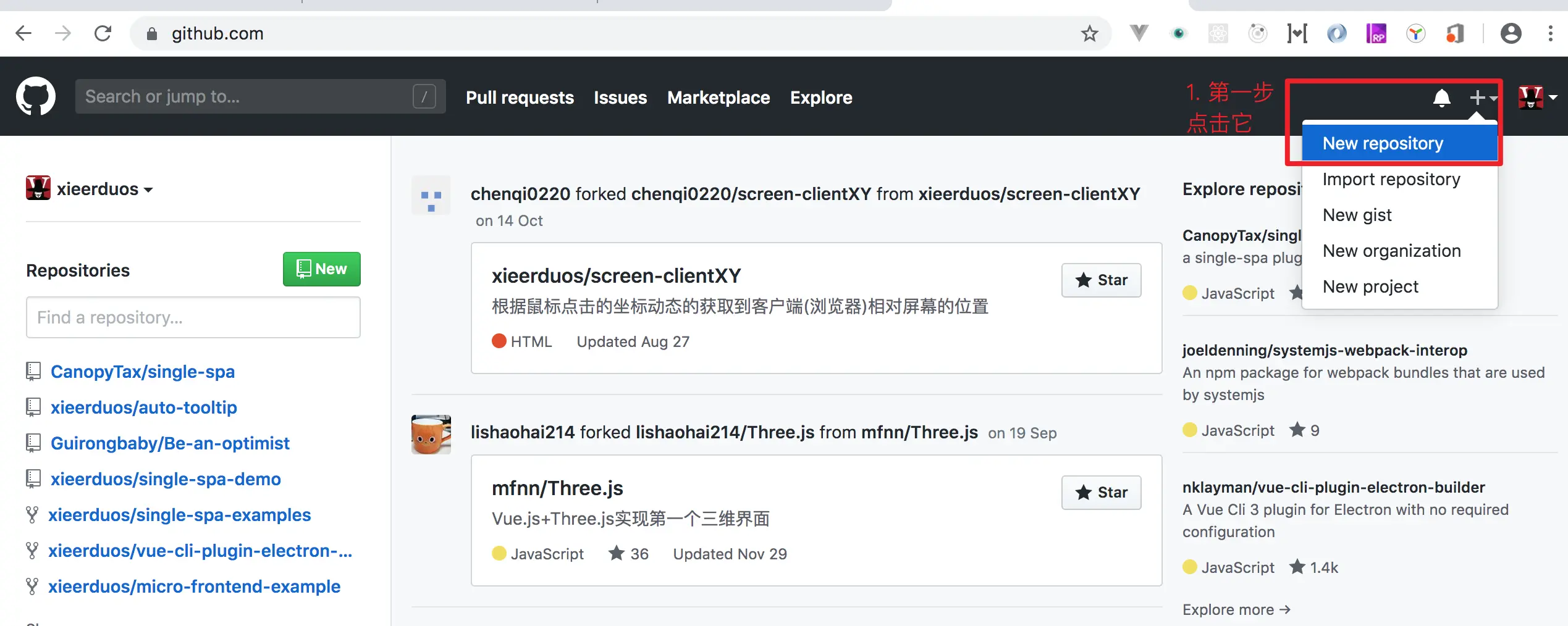Open chenqi0220/screen-clientXY fork link
Image resolution: width=1568 pixels, height=626 pixels.
751,194
